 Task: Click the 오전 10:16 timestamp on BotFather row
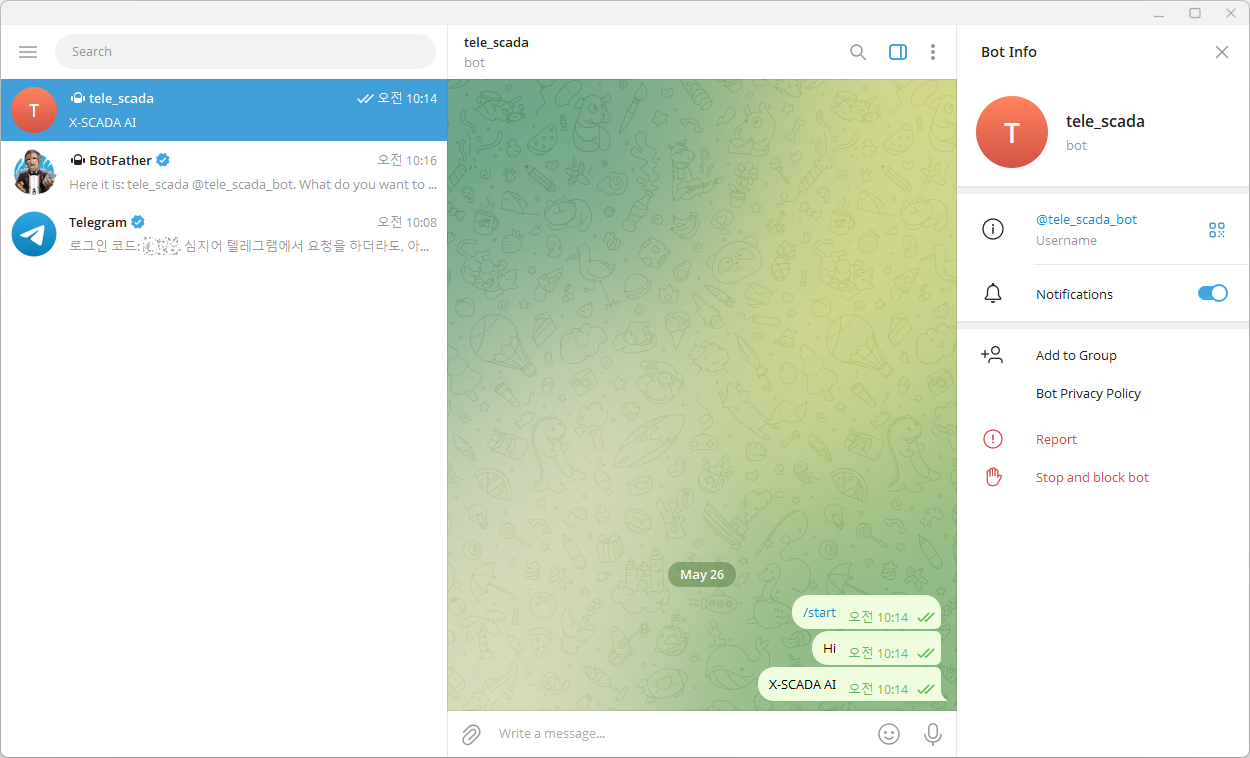407,160
